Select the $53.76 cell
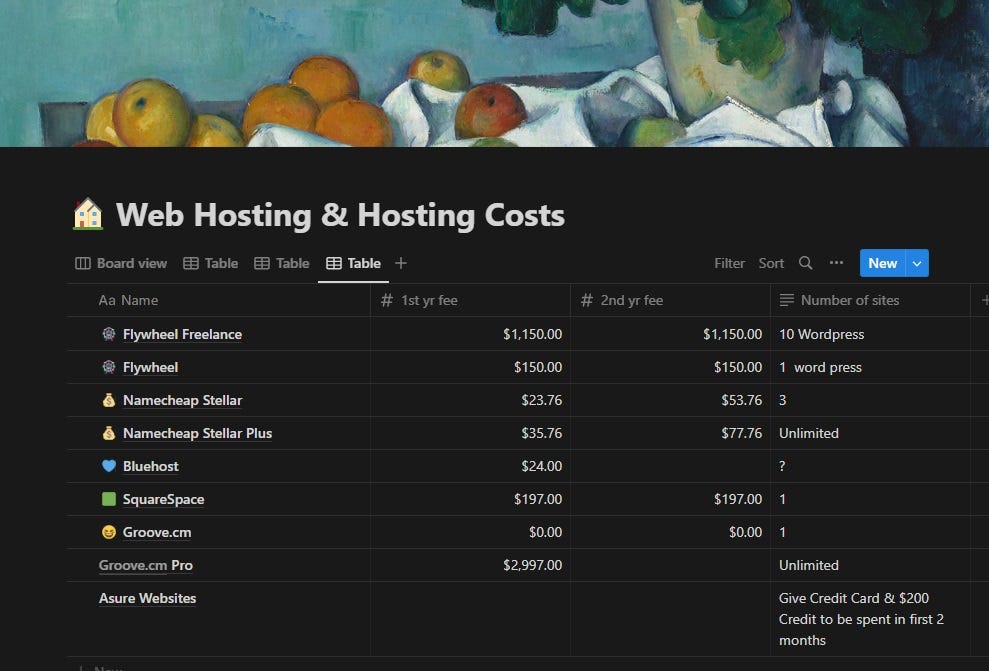 point(670,400)
